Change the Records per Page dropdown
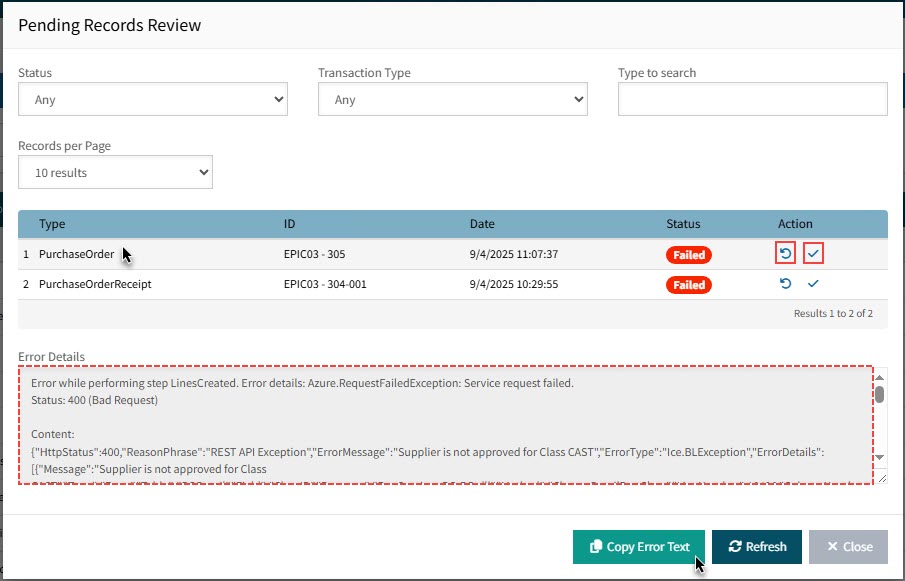 pyautogui.click(x=115, y=173)
